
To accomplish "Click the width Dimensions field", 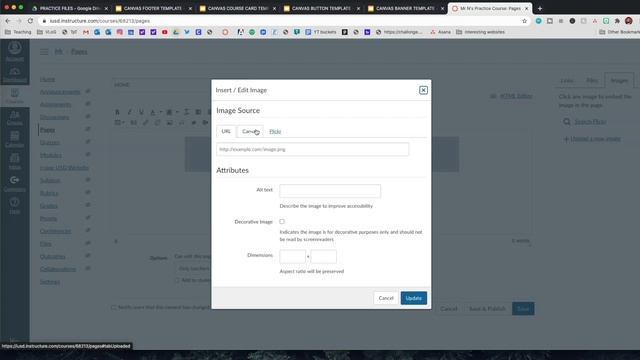I will (x=292, y=256).
